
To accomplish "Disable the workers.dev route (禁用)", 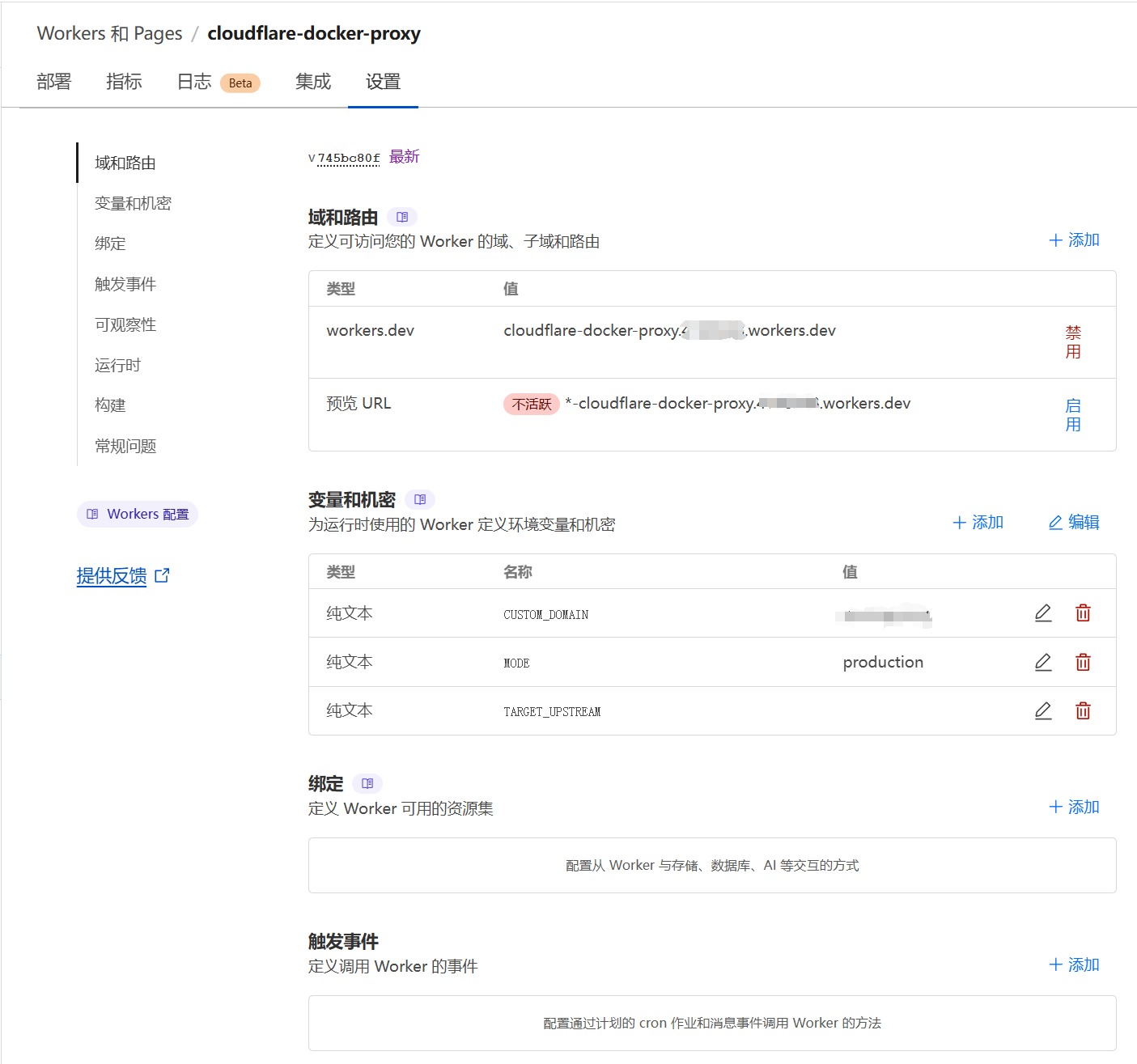I will click(x=1073, y=342).
